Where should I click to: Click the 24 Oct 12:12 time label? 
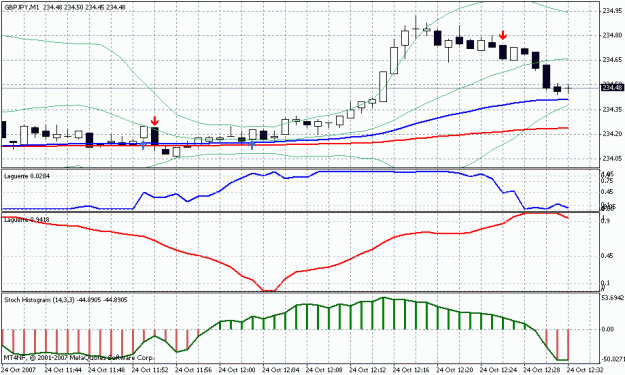[x=367, y=370]
